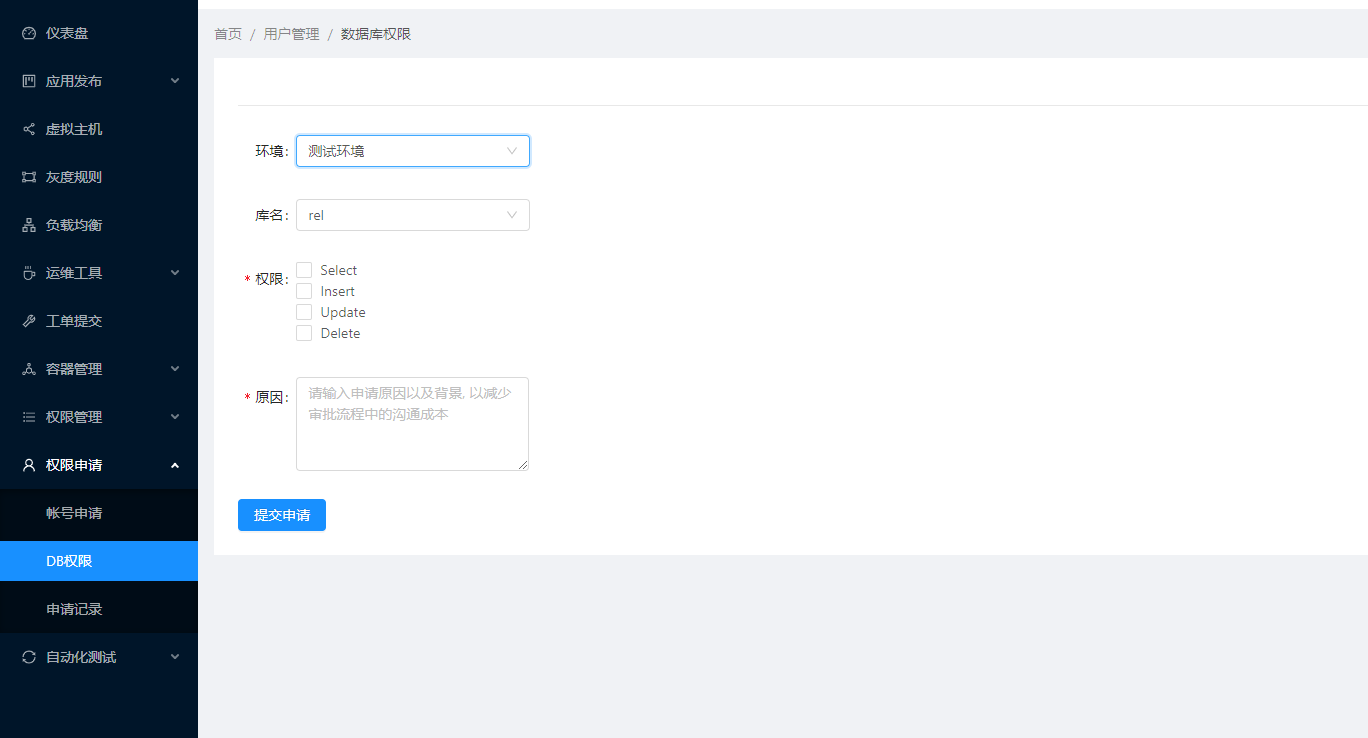Screen dimensions: 1368x738
Task: Open 仪表盘 in the sidebar
Action: pos(99,33)
